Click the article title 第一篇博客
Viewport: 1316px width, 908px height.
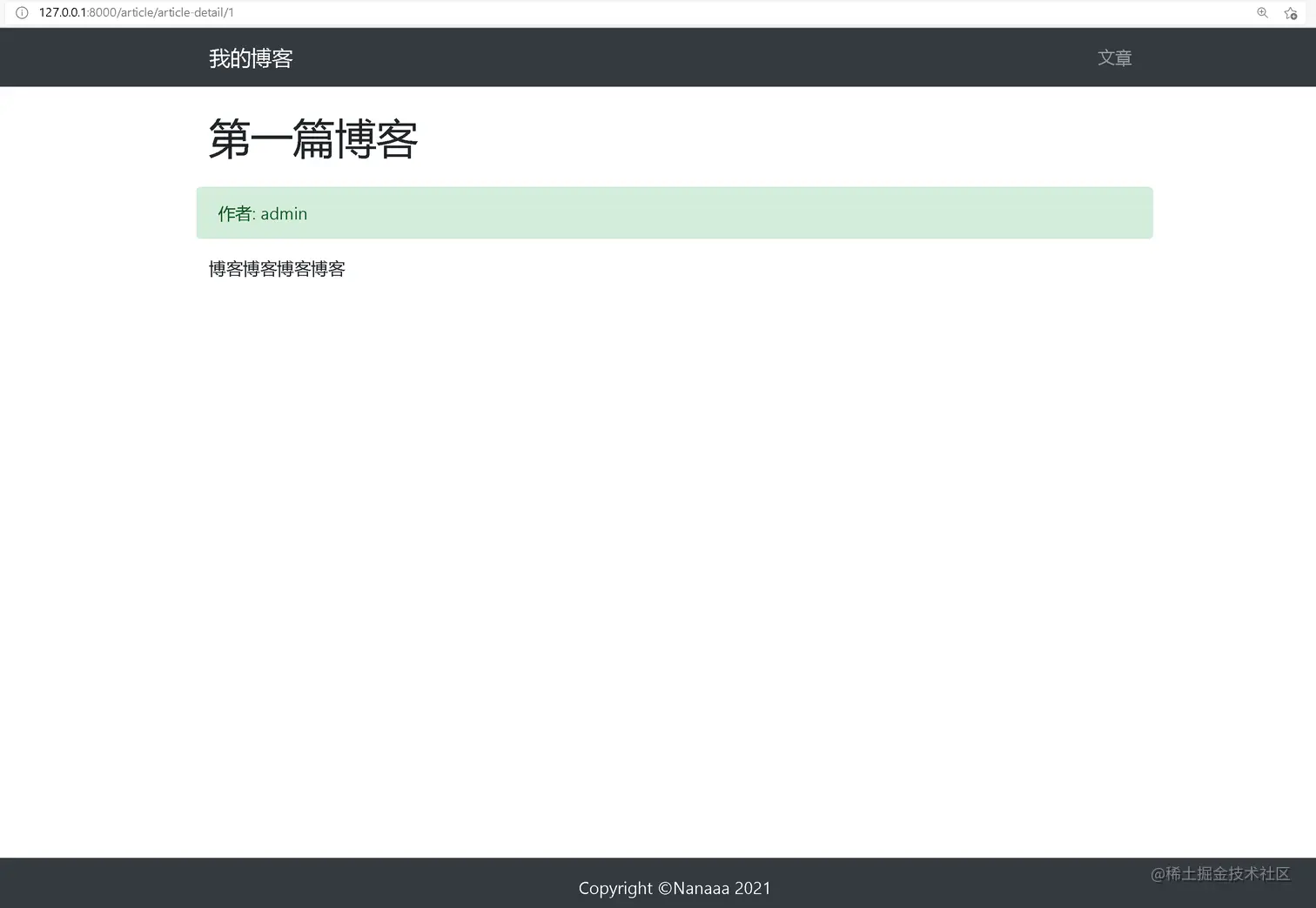pyautogui.click(x=313, y=139)
